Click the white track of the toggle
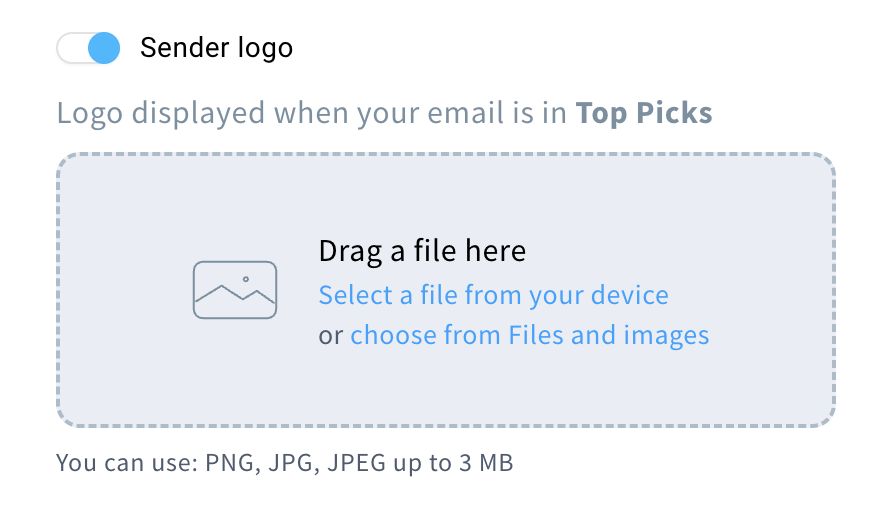Image resolution: width=878 pixels, height=508 pixels. point(72,48)
